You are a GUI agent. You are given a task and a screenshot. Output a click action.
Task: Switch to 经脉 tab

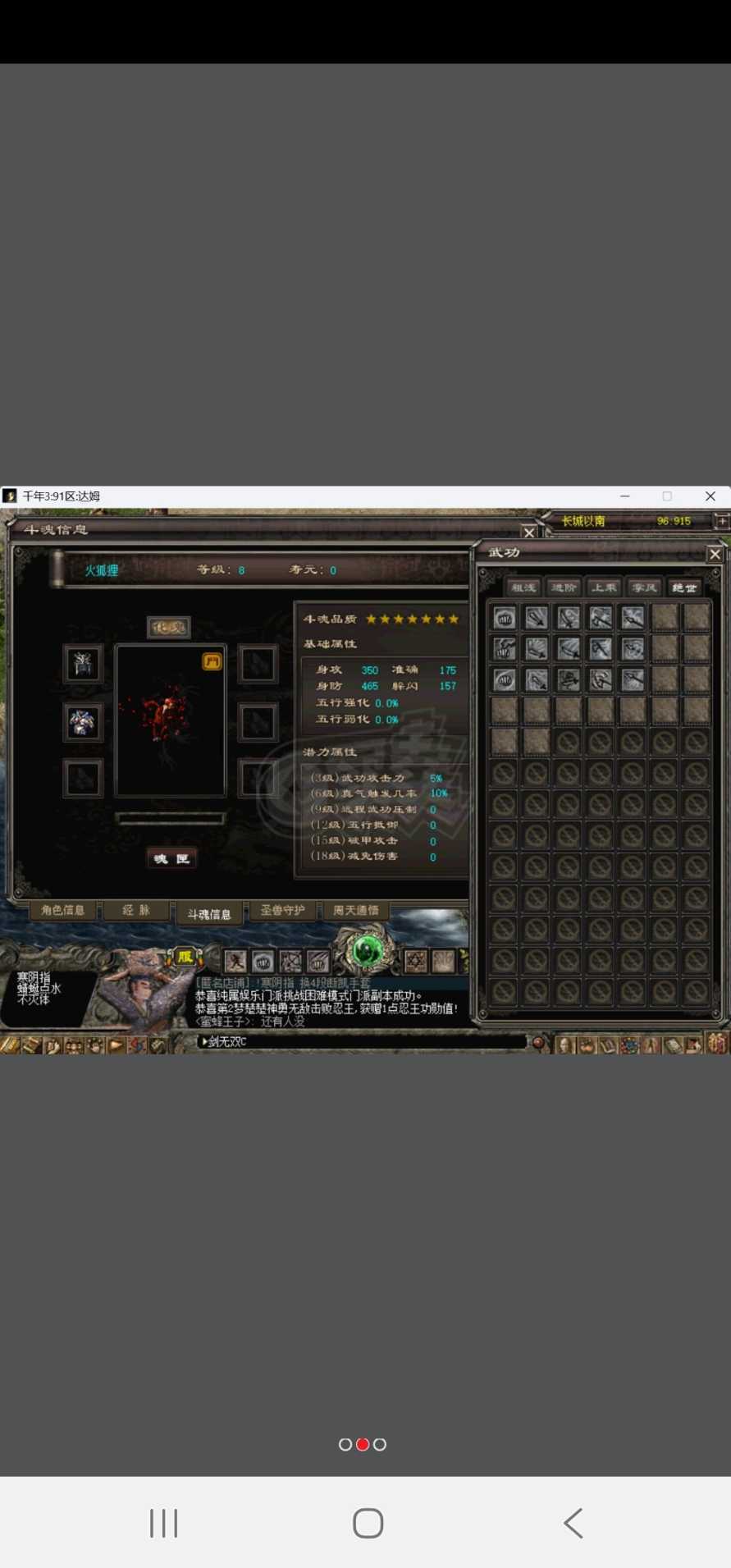click(x=136, y=910)
